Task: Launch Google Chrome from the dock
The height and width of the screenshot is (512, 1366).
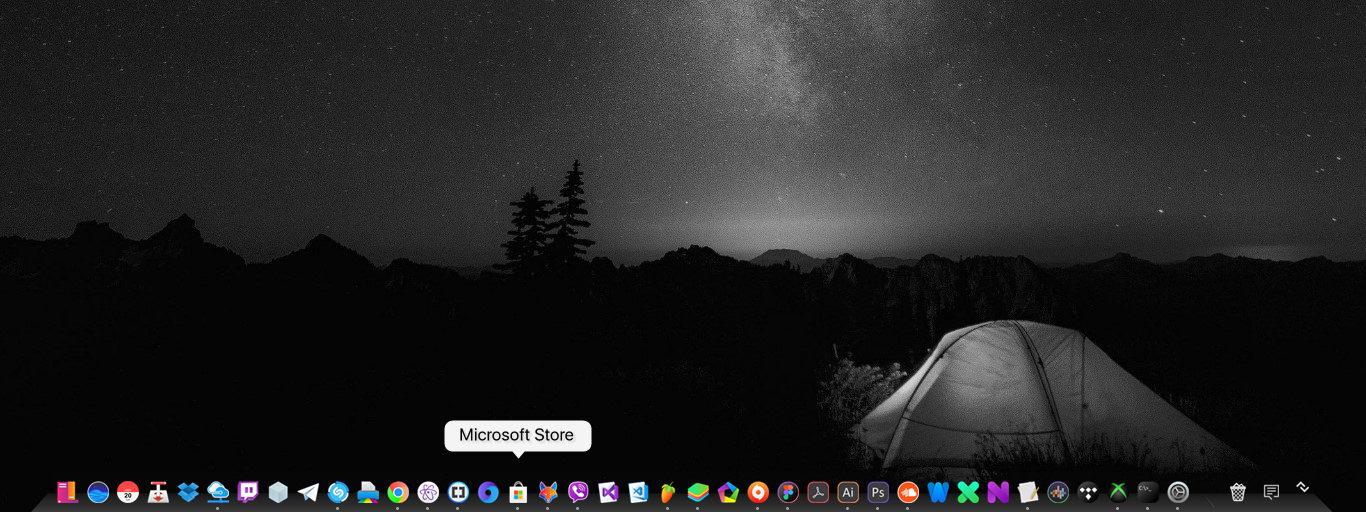Action: [x=398, y=492]
